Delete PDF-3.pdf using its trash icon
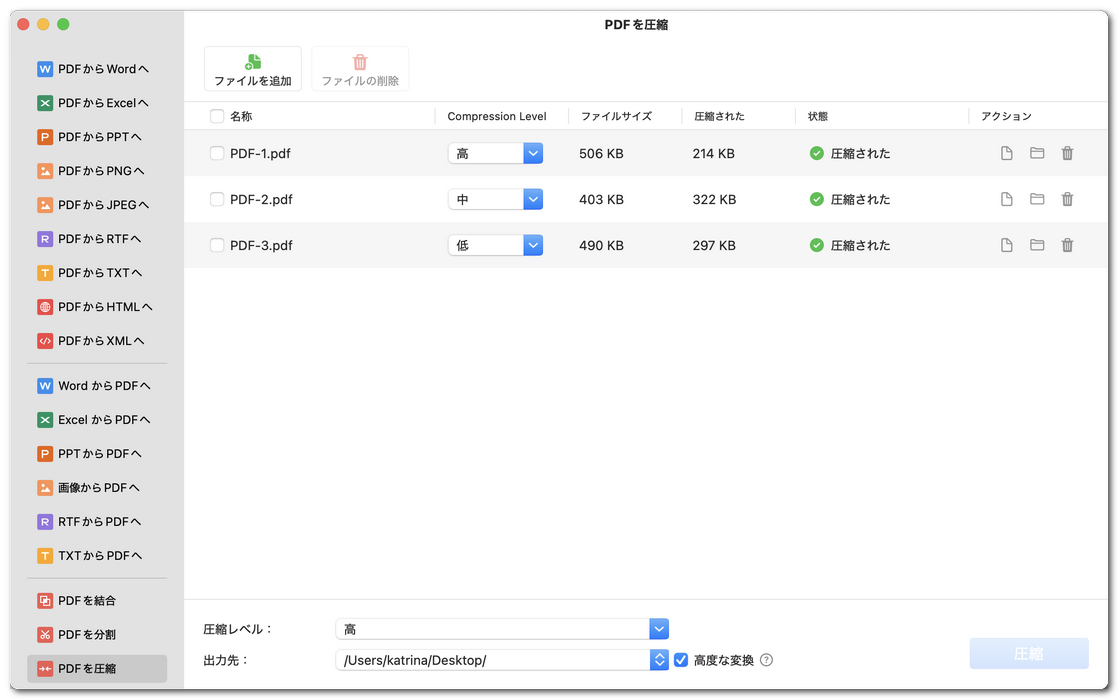Image resolution: width=1119 pixels, height=700 pixels. pyautogui.click(x=1067, y=245)
